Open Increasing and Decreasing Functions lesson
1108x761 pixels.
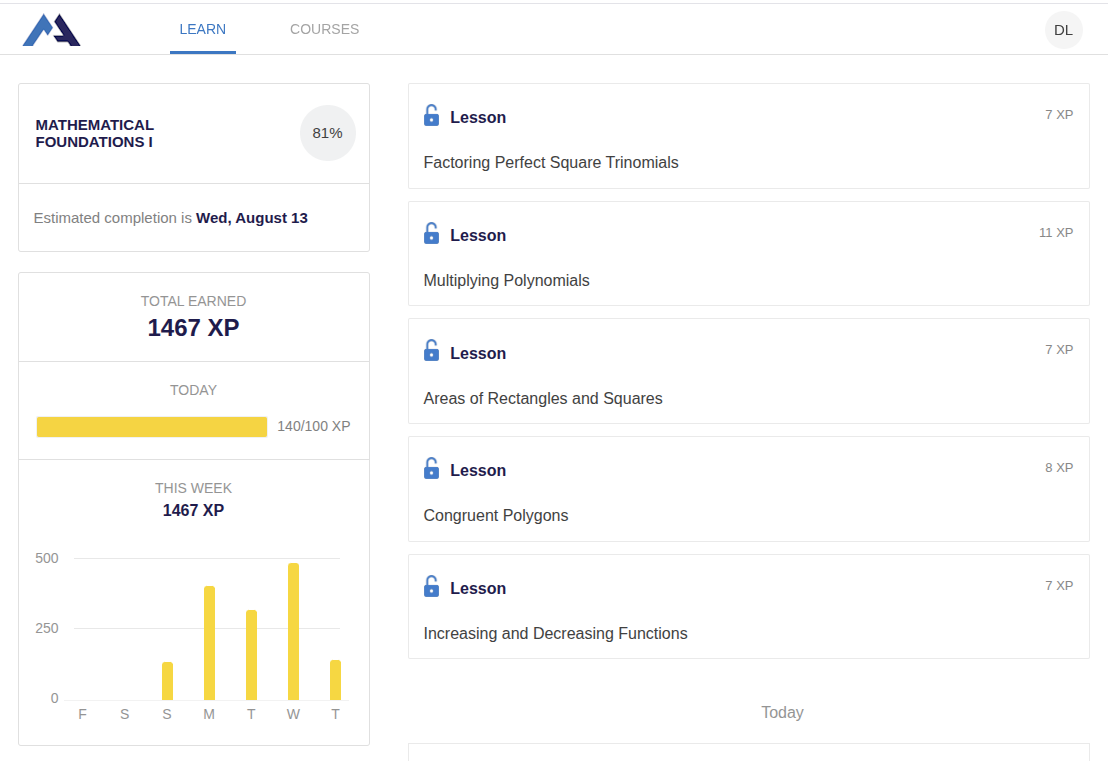coord(555,633)
